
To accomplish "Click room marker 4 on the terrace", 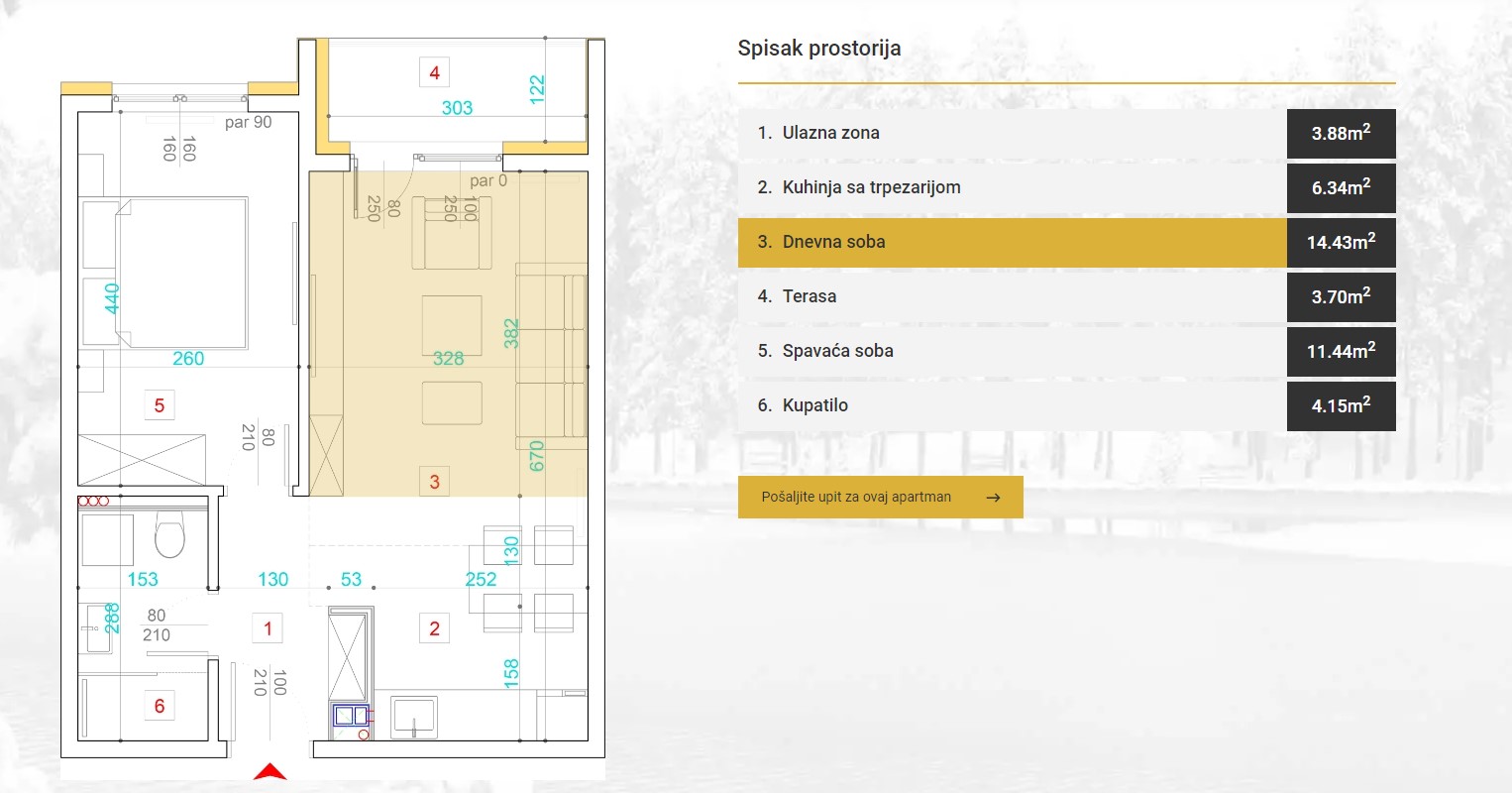I will click(434, 72).
